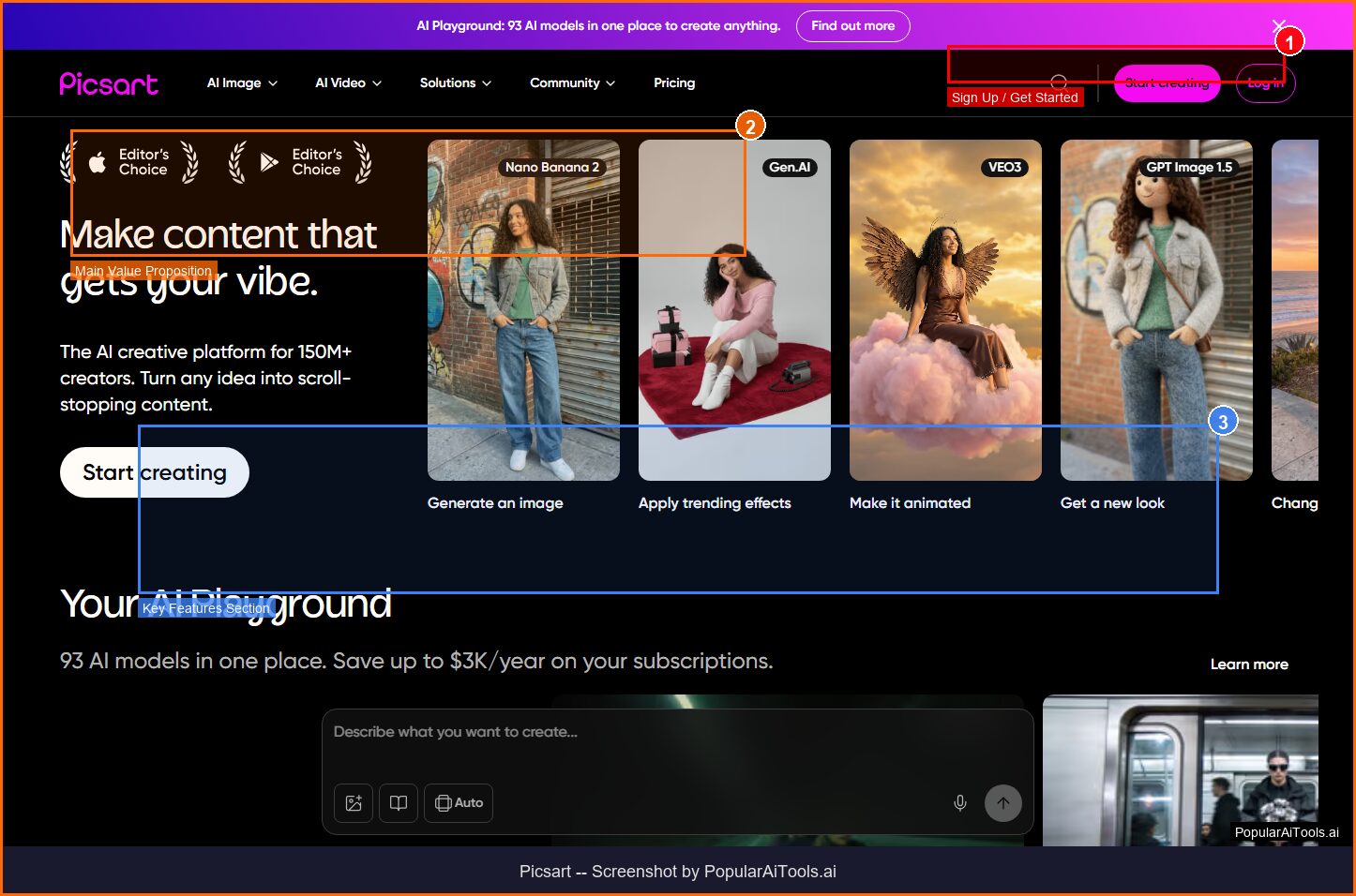Click the Learn more link
Image resolution: width=1356 pixels, height=896 pixels.
pyautogui.click(x=1249, y=664)
